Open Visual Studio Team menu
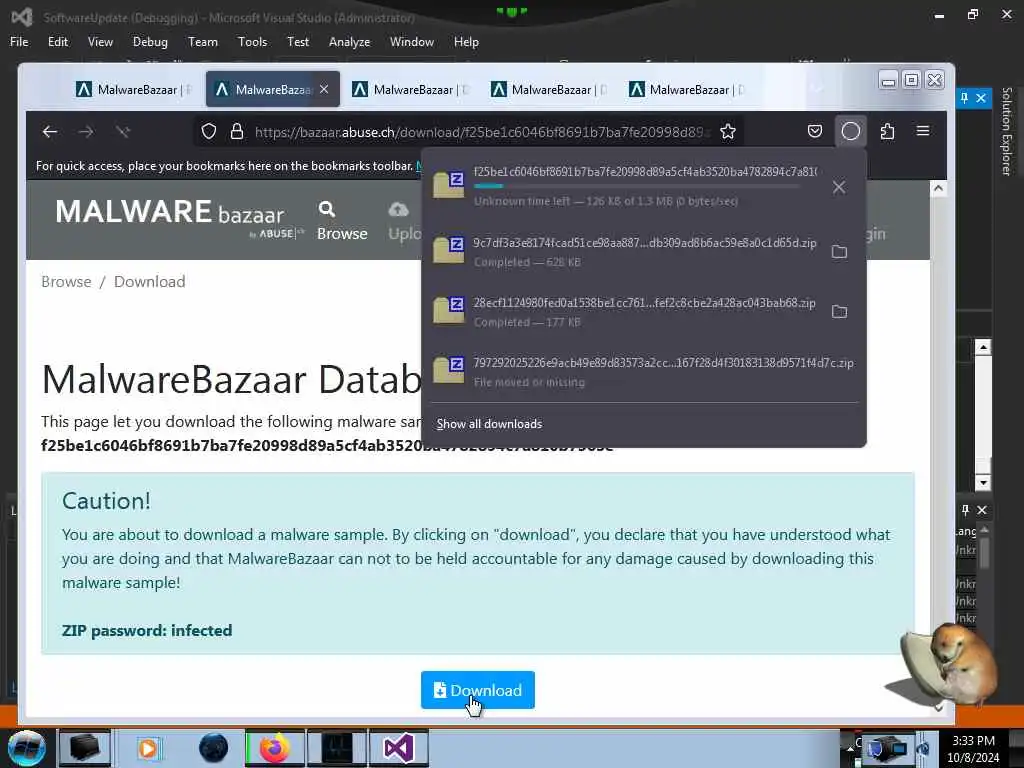1024x768 pixels. pos(203,42)
